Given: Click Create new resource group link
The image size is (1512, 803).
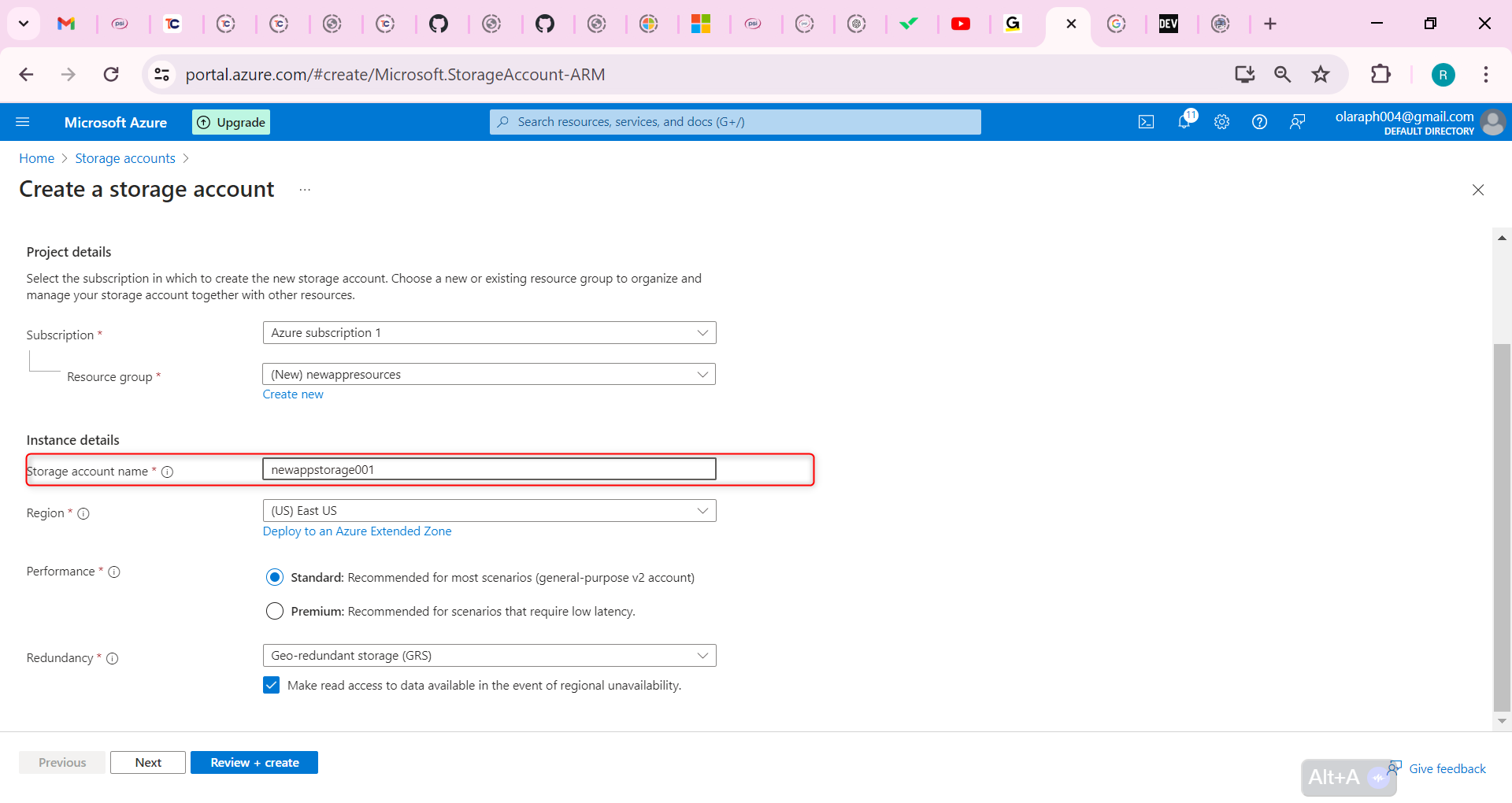Looking at the screenshot, I should pyautogui.click(x=293, y=394).
